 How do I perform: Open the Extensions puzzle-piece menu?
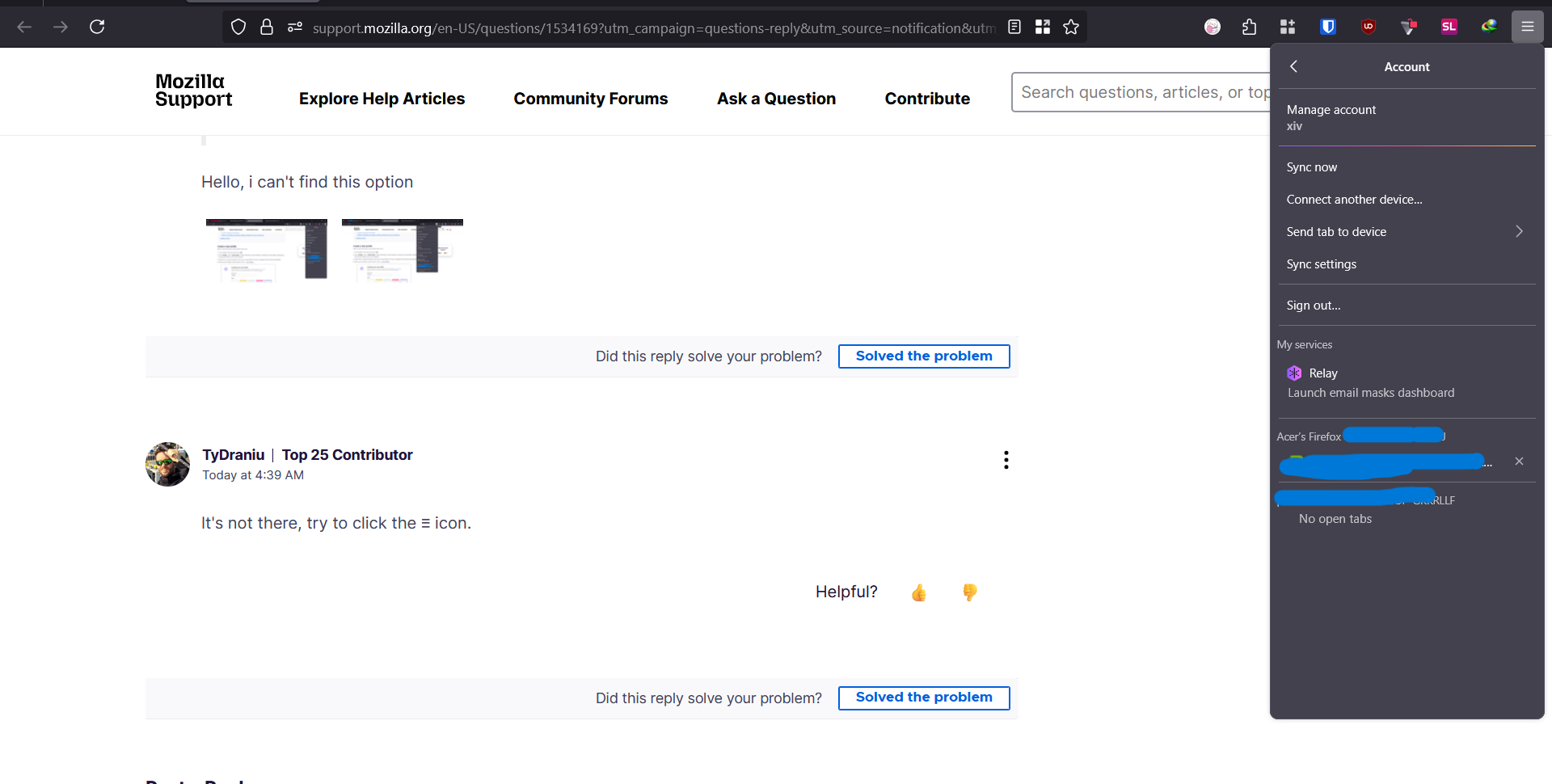(1249, 27)
